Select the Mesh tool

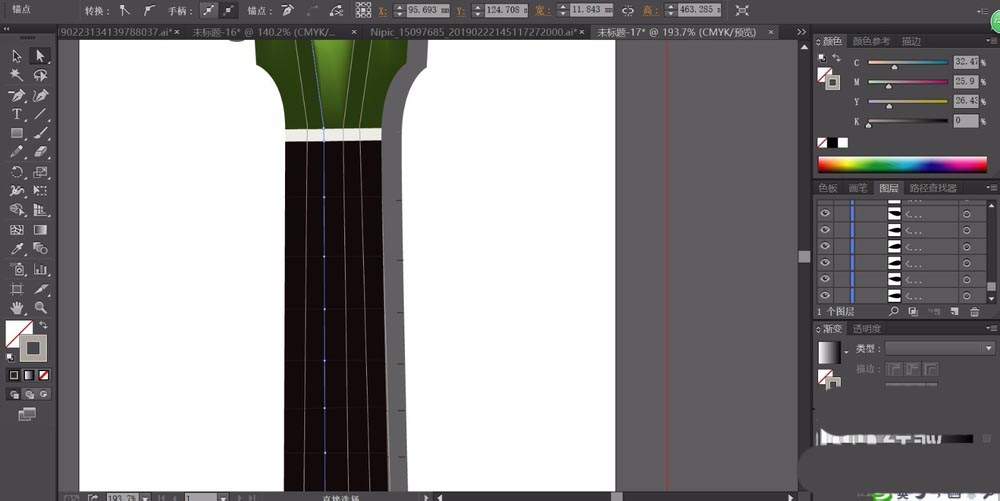click(x=17, y=229)
